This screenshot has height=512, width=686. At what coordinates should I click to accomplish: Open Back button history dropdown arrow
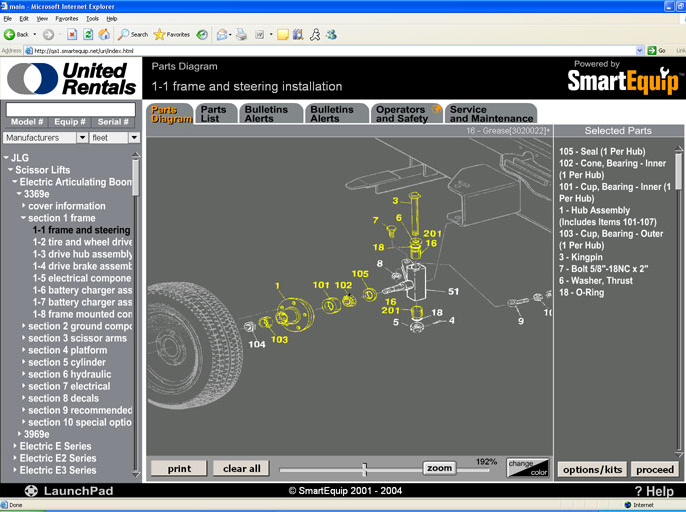point(35,35)
